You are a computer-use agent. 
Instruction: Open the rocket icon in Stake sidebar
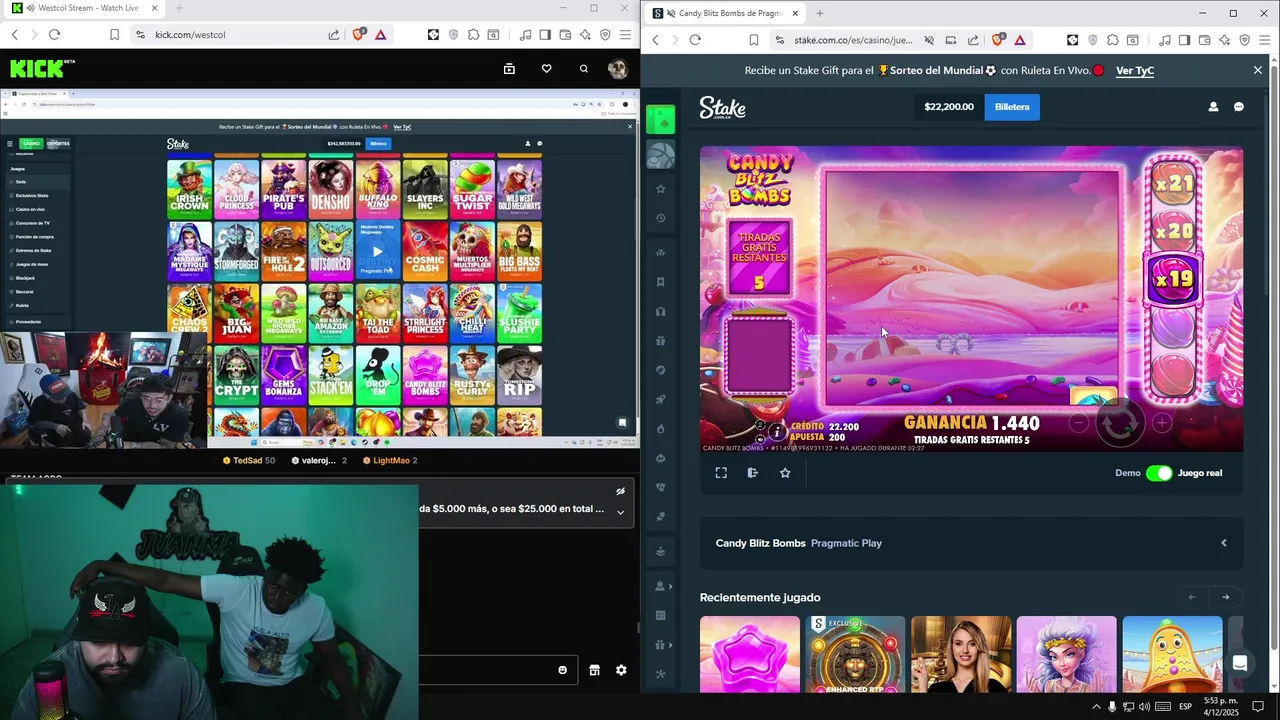pyautogui.click(x=660, y=400)
